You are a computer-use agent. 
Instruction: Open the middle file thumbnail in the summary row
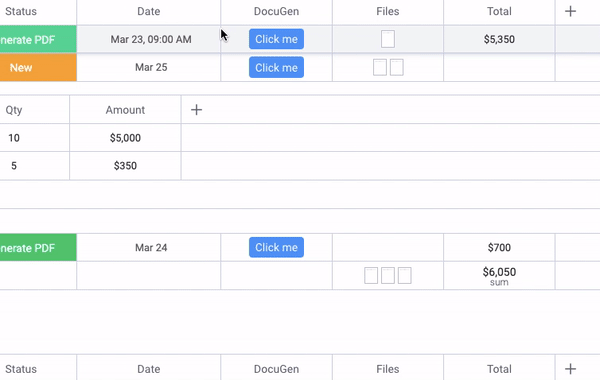click(388, 276)
